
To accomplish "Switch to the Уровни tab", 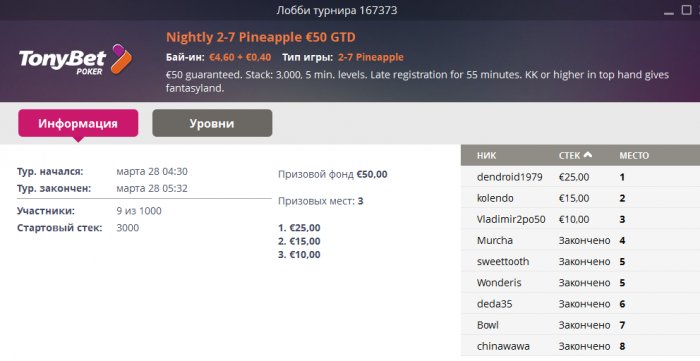I will coord(212,123).
